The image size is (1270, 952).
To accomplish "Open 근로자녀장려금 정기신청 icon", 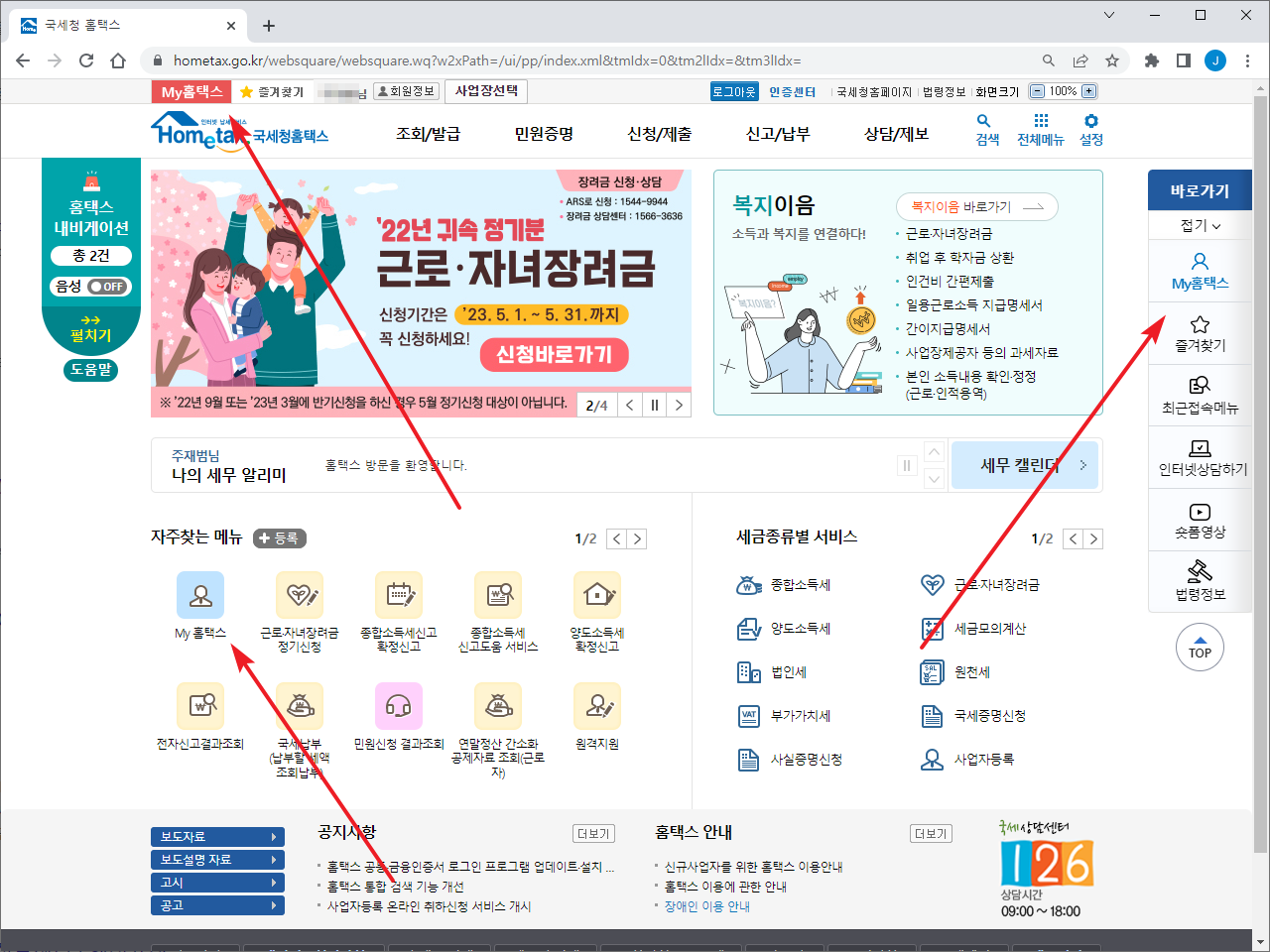I will tap(300, 595).
